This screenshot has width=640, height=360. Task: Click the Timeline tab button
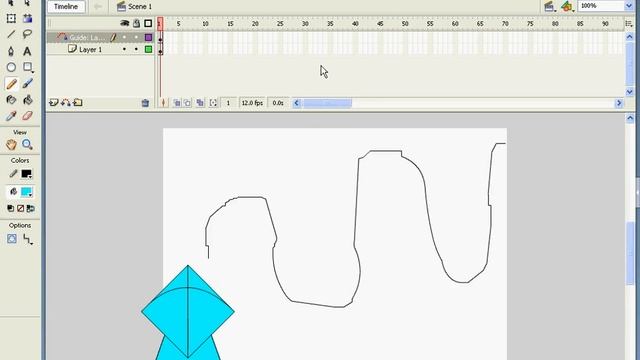click(66, 7)
